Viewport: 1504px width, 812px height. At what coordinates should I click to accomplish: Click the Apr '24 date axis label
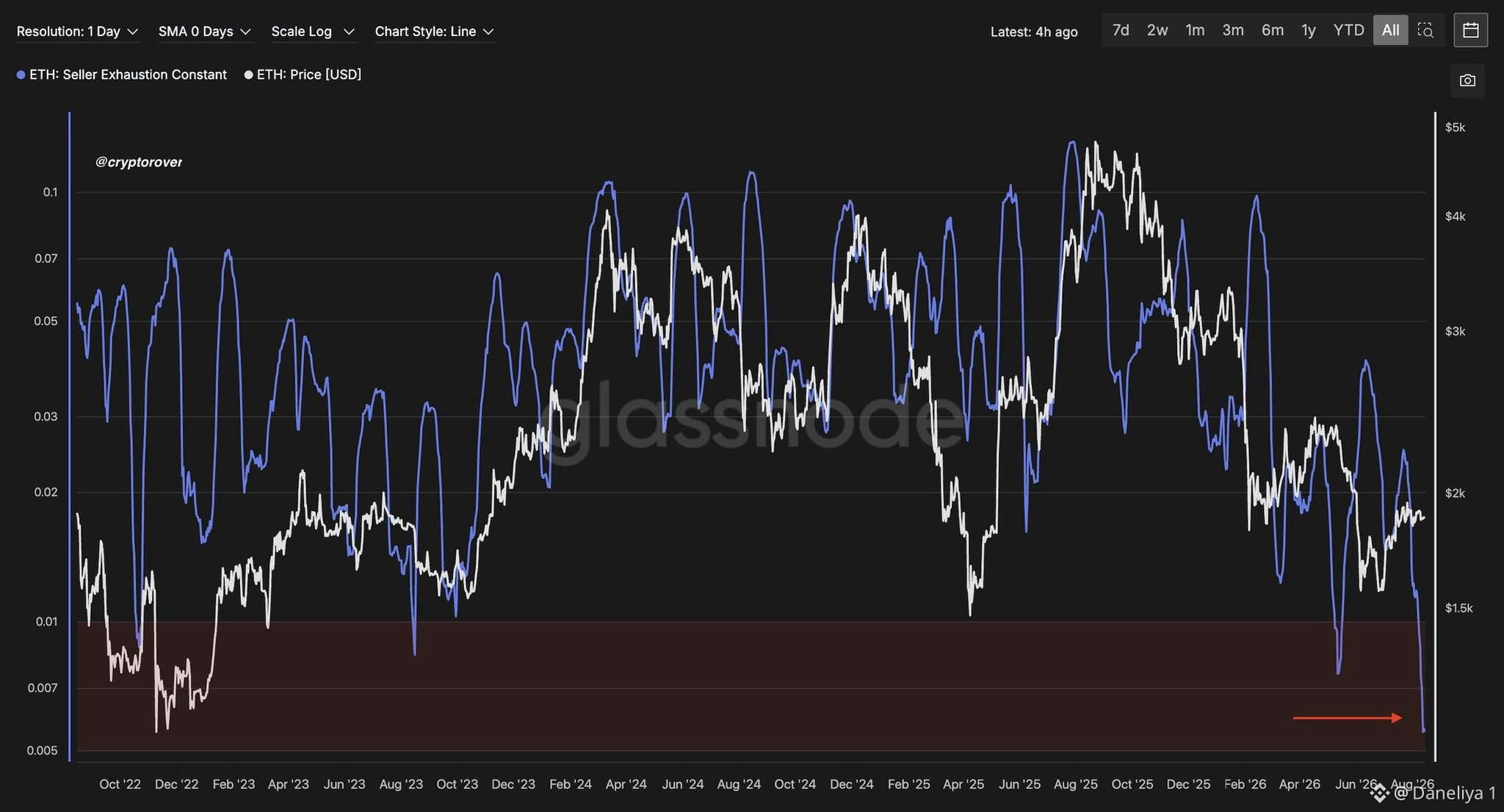click(x=626, y=784)
